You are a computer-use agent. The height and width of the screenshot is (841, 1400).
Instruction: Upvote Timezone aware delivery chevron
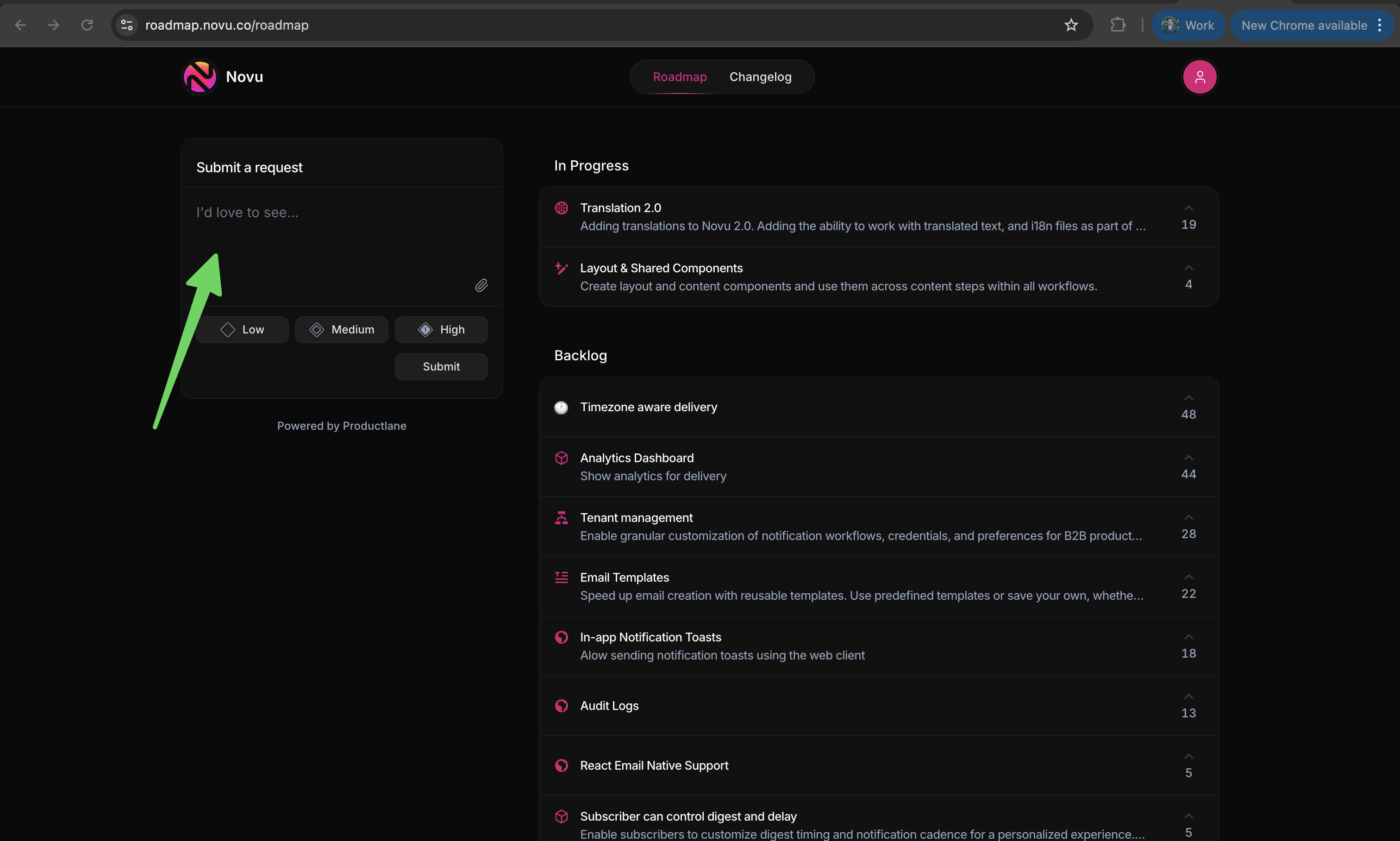click(1188, 398)
